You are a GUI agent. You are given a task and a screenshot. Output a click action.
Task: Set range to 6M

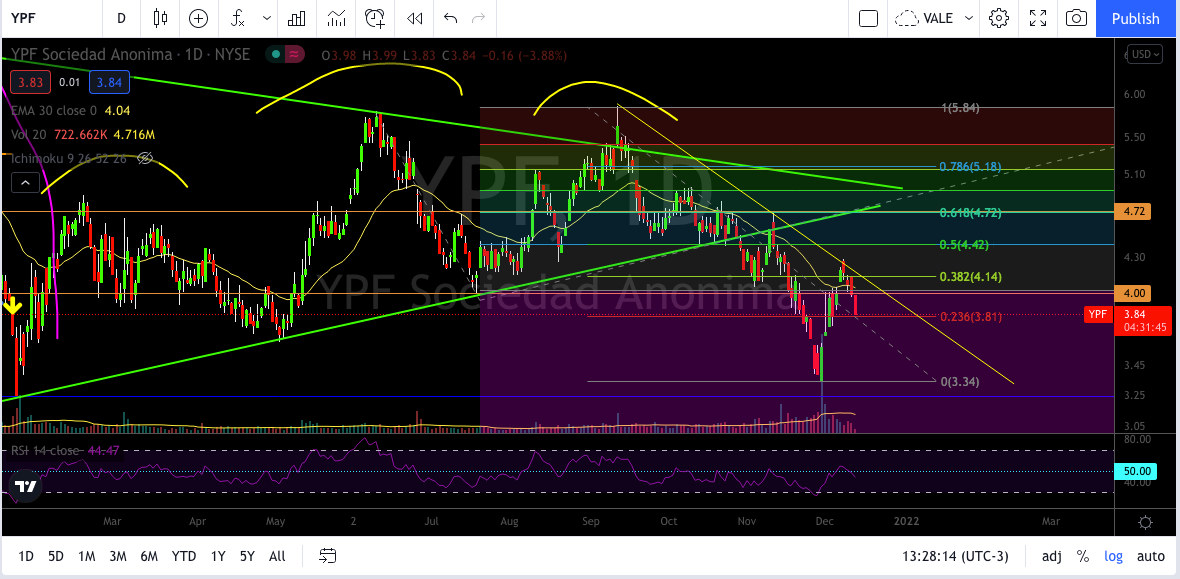(149, 556)
